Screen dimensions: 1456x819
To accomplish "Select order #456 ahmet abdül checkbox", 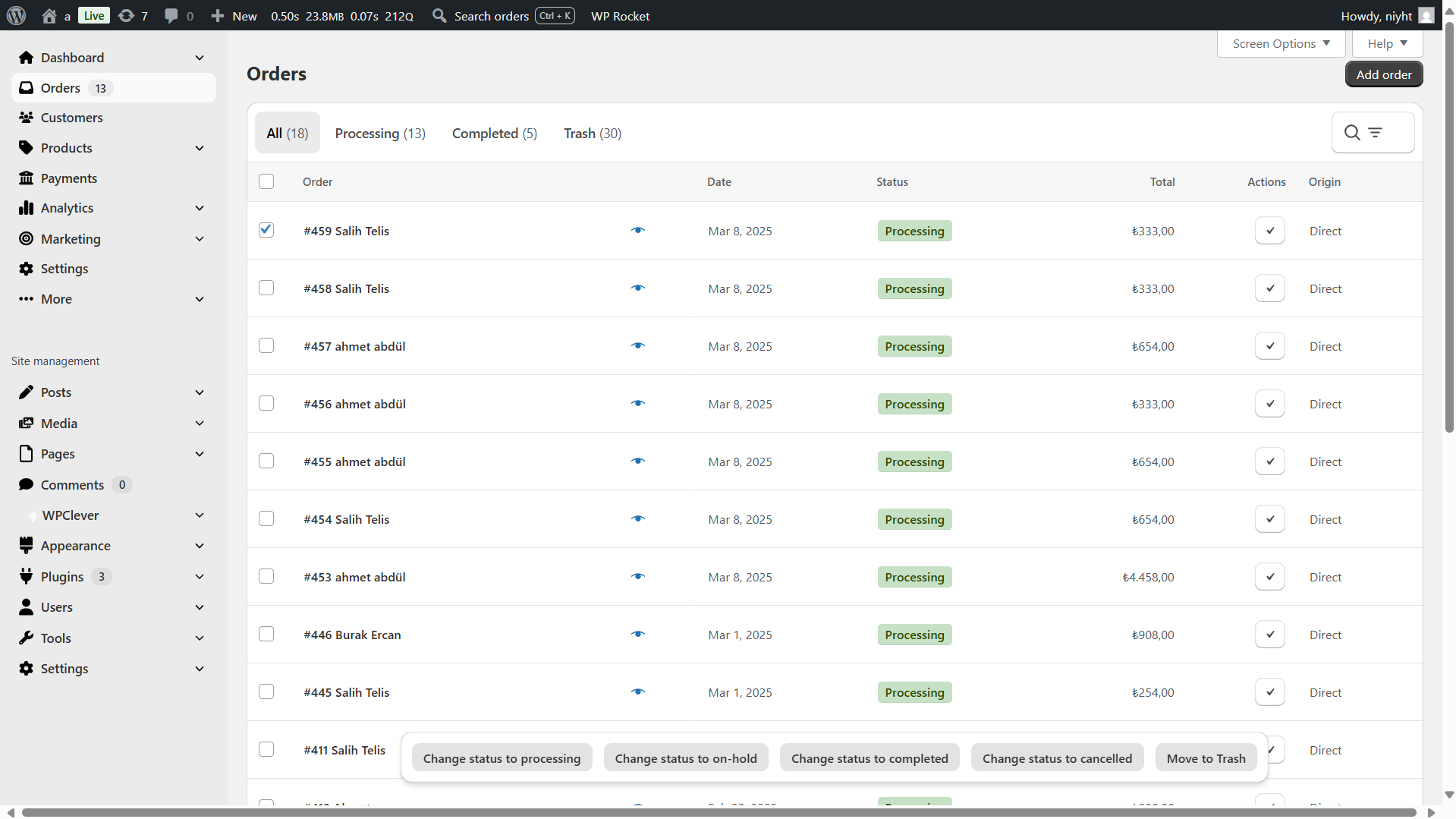I will [266, 403].
